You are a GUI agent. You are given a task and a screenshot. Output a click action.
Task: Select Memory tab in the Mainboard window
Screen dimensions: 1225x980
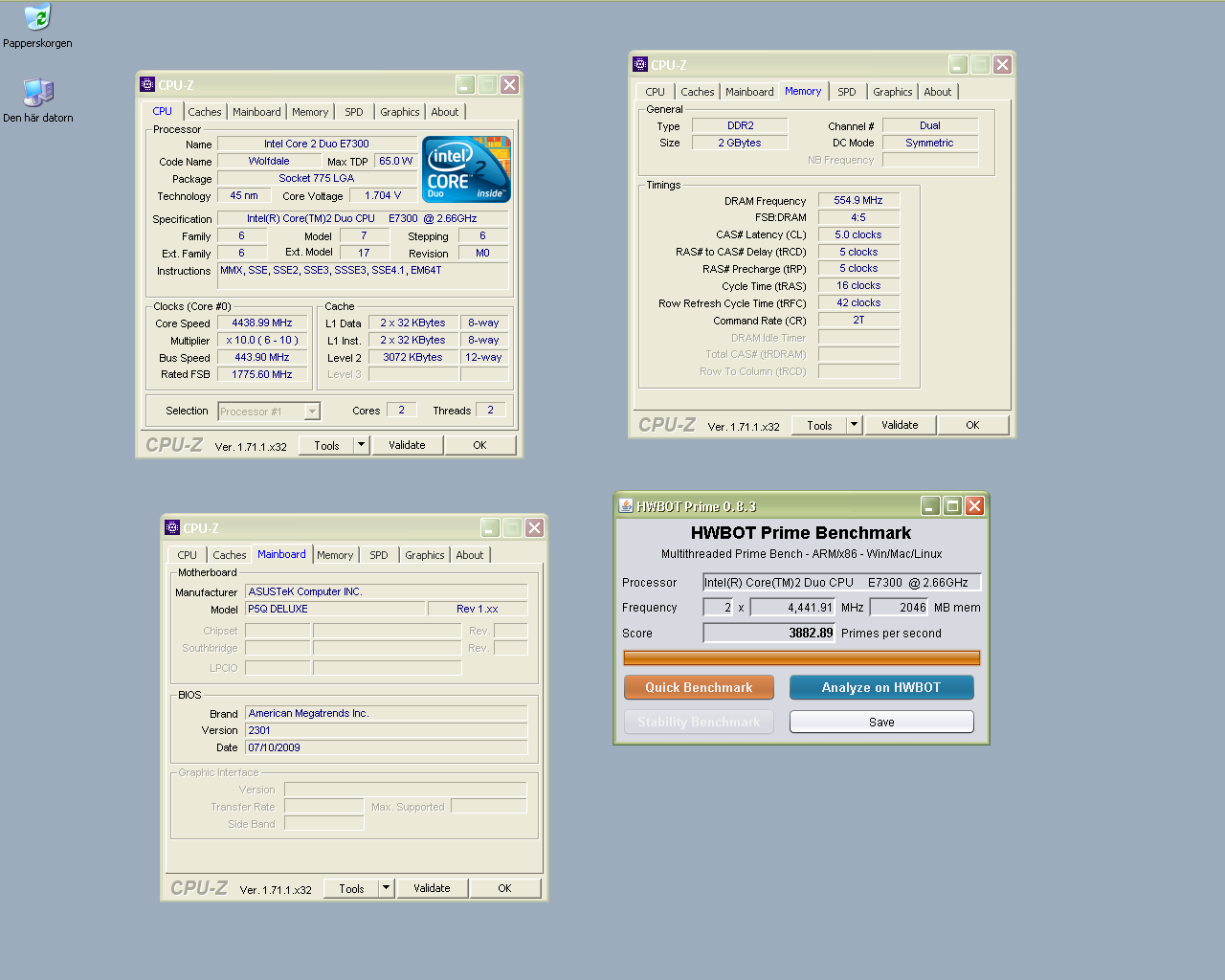pos(335,555)
